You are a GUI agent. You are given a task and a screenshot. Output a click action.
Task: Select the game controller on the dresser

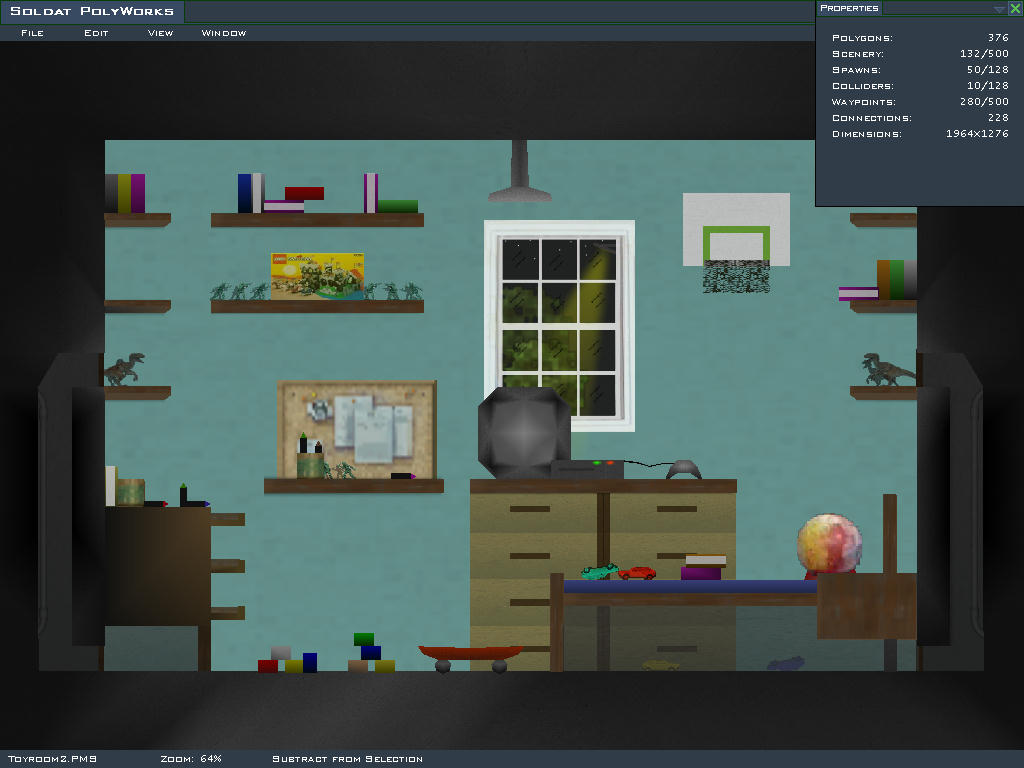pyautogui.click(x=684, y=468)
